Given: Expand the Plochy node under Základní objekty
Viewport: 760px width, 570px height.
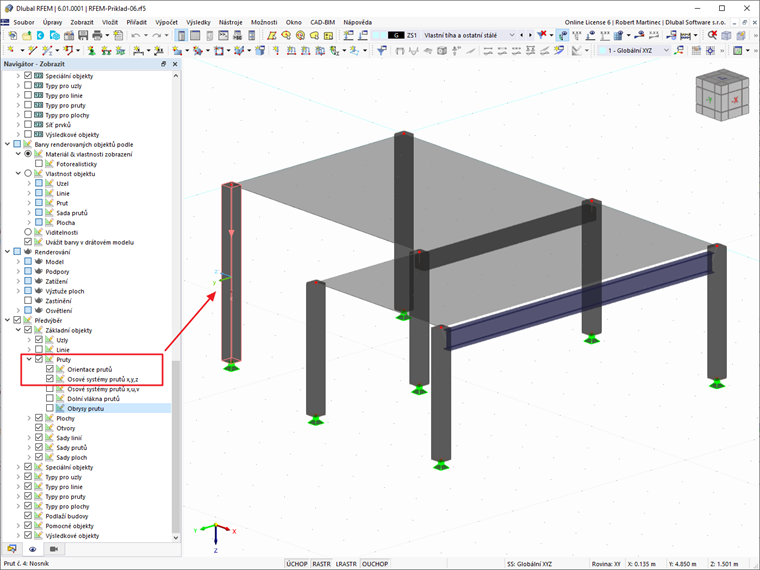Looking at the screenshot, I should point(29,418).
